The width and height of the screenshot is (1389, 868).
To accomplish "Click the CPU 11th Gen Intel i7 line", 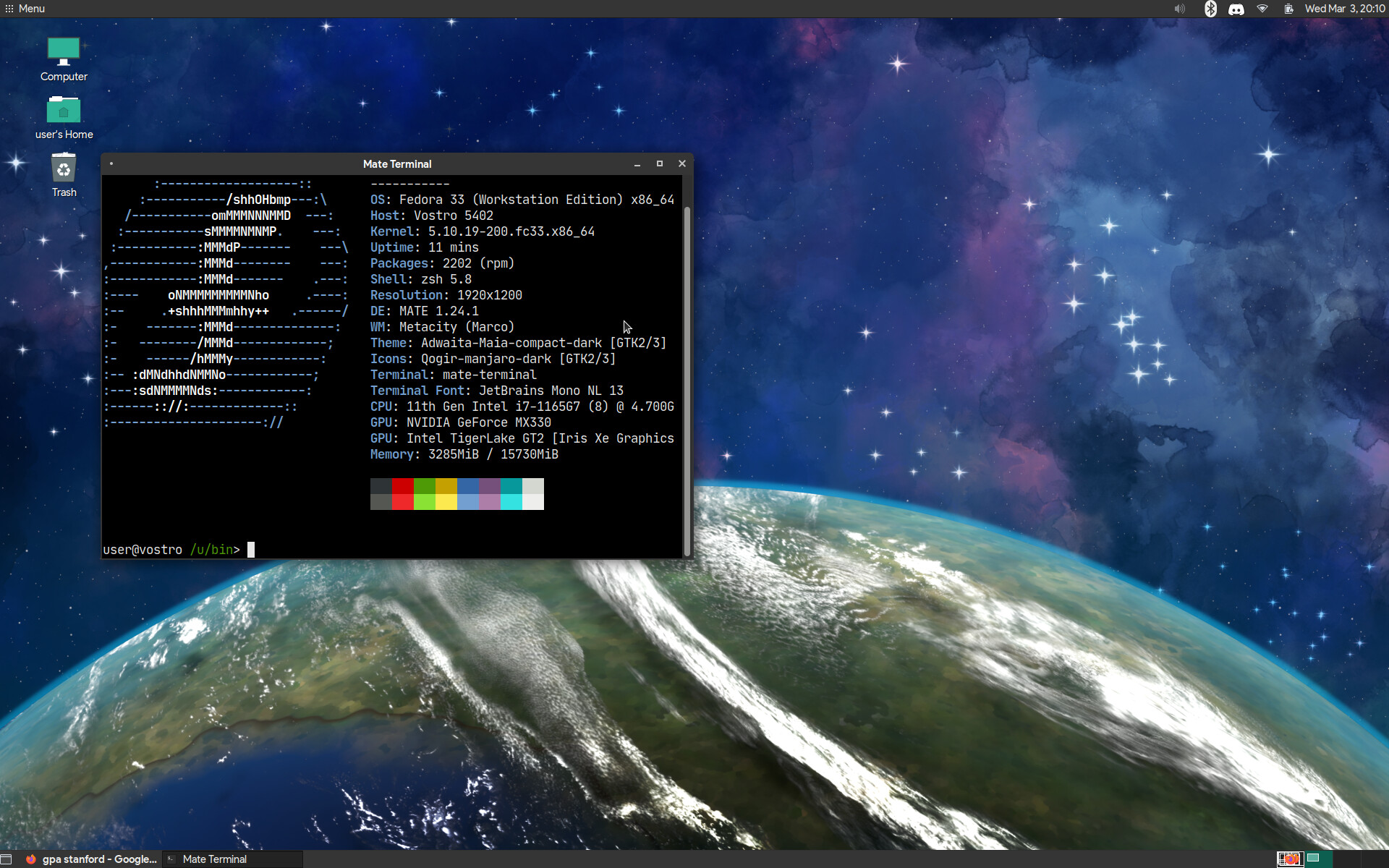I will click(522, 407).
